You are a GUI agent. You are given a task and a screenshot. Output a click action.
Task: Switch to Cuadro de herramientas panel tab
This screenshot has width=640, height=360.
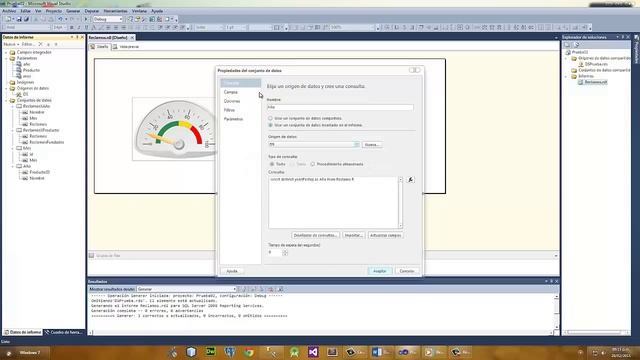[63, 333]
